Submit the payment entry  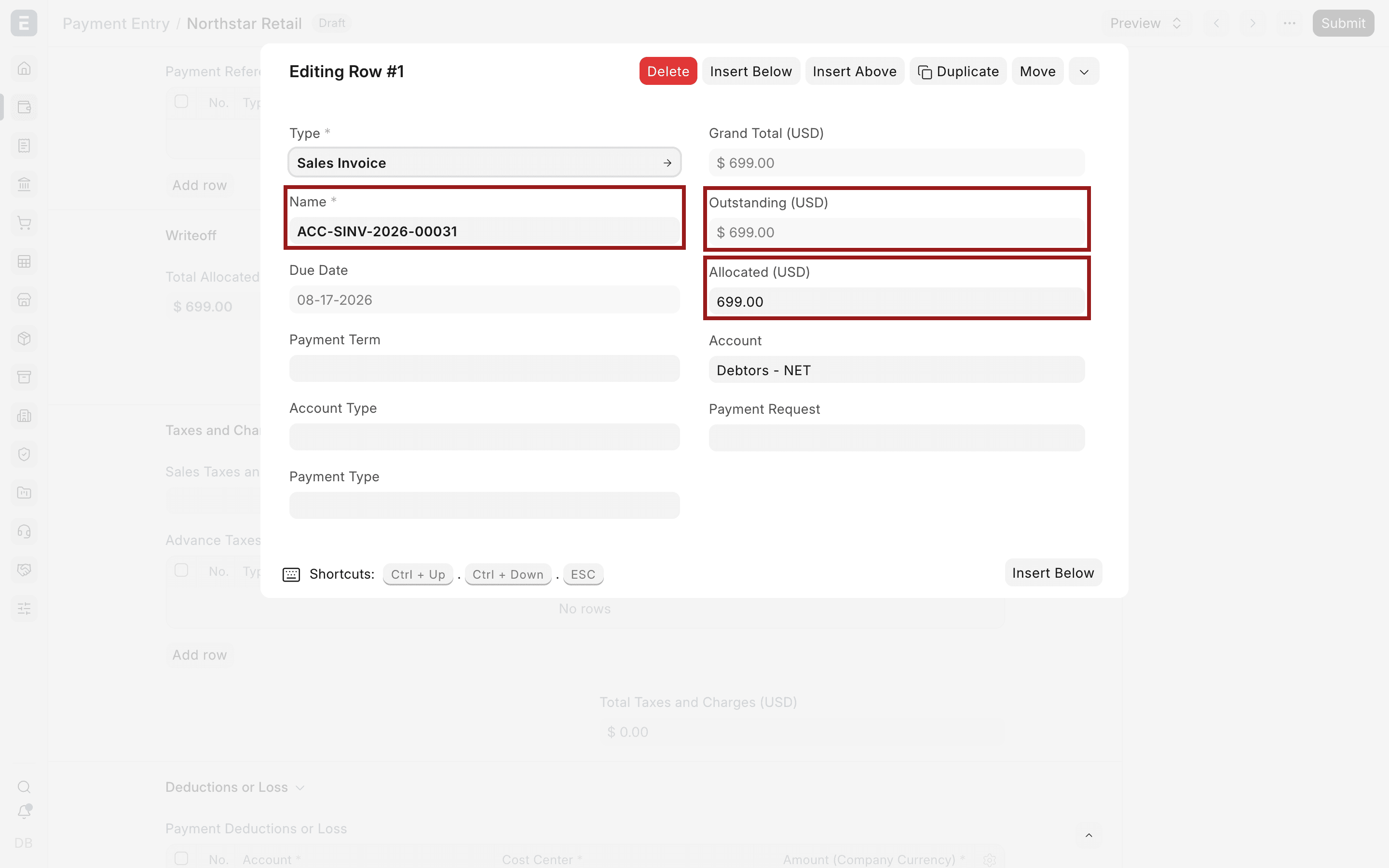tap(1343, 23)
